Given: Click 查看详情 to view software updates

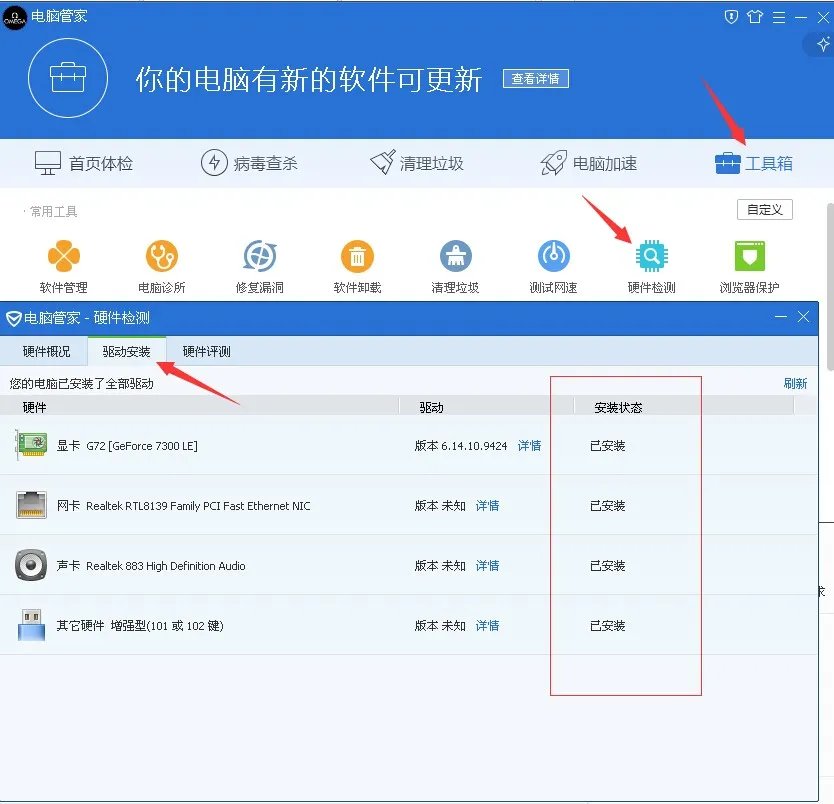Looking at the screenshot, I should (x=535, y=79).
